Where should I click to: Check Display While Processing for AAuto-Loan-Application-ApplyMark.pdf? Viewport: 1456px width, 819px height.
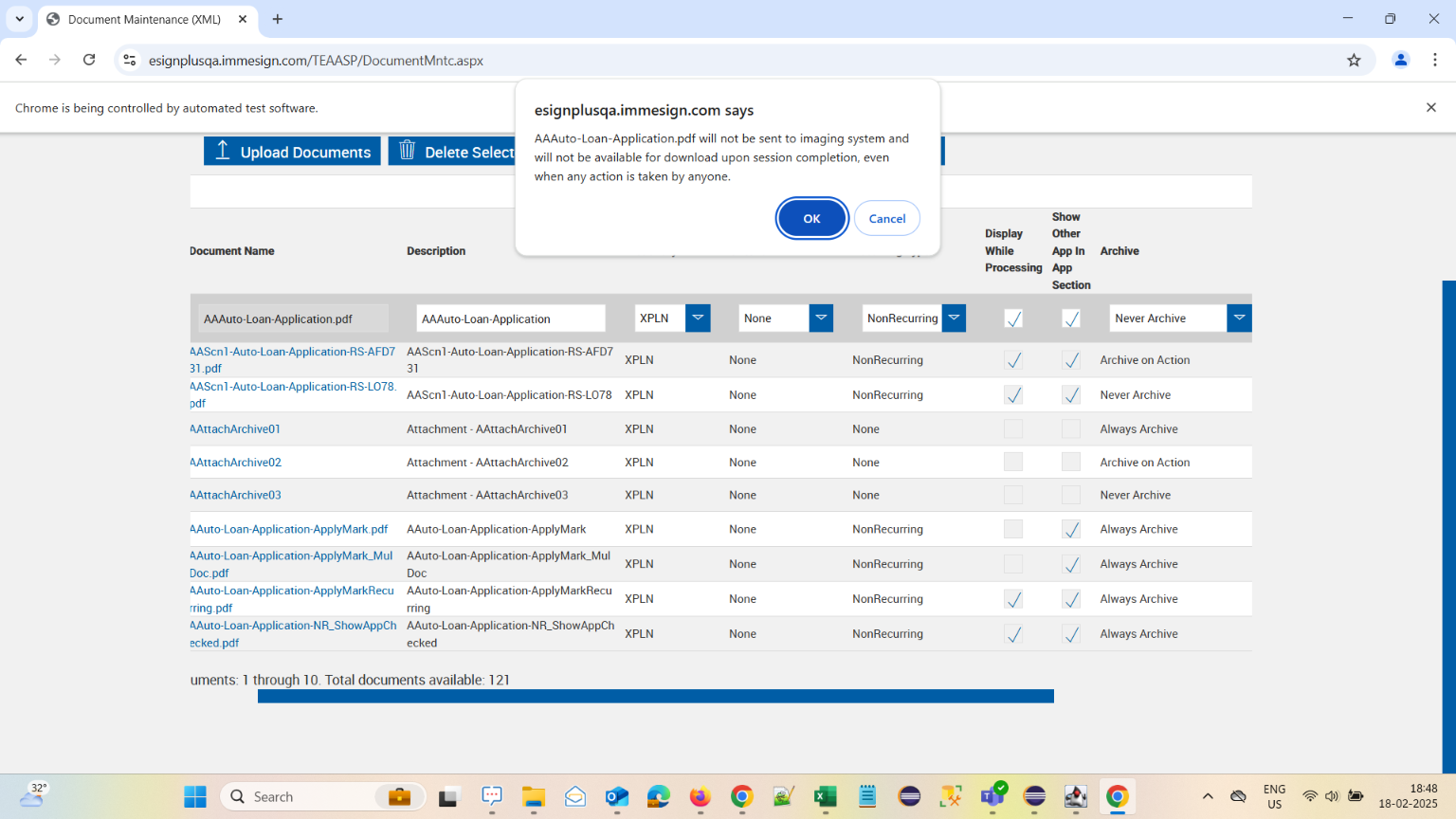[x=1013, y=530]
